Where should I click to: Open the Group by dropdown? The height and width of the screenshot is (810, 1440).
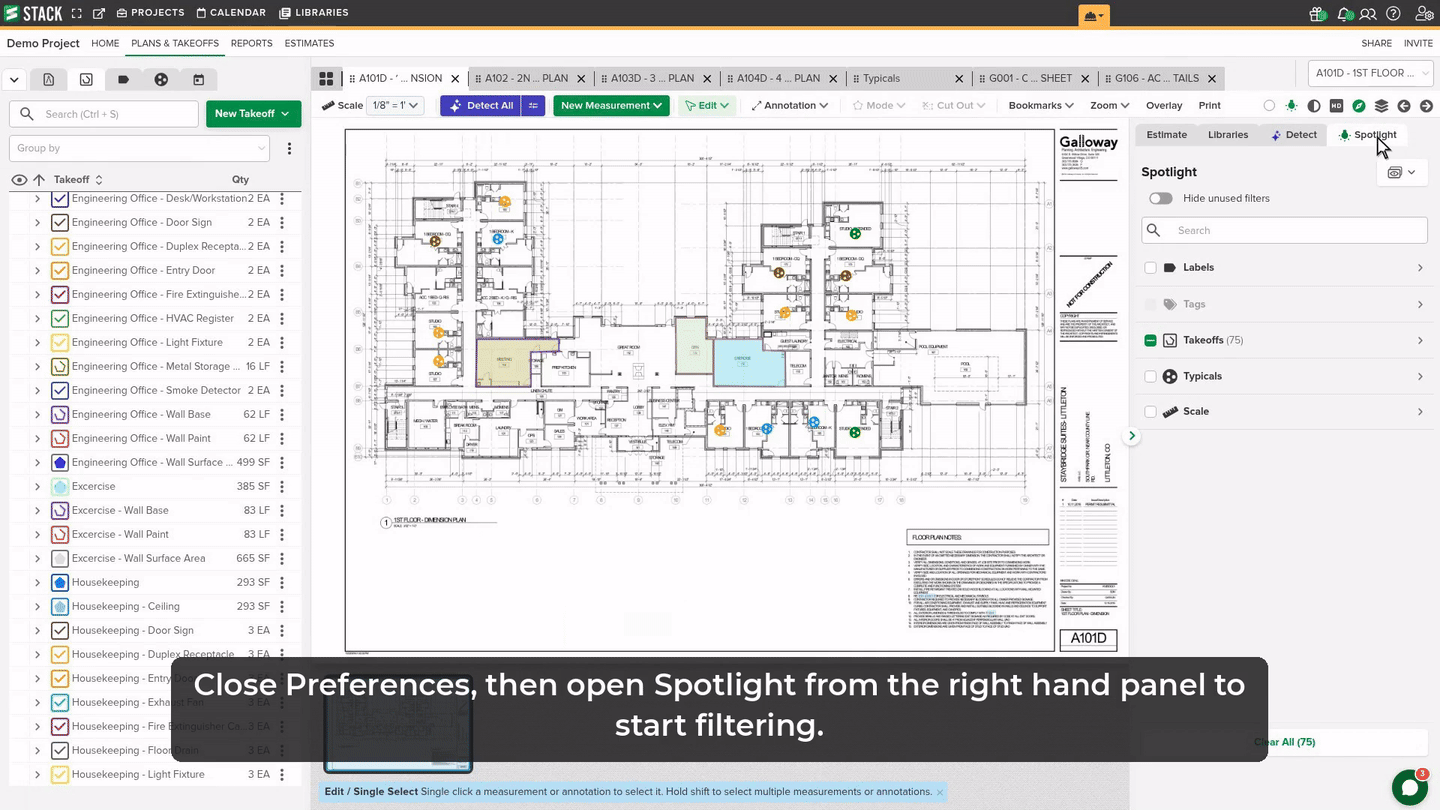[x=140, y=148]
